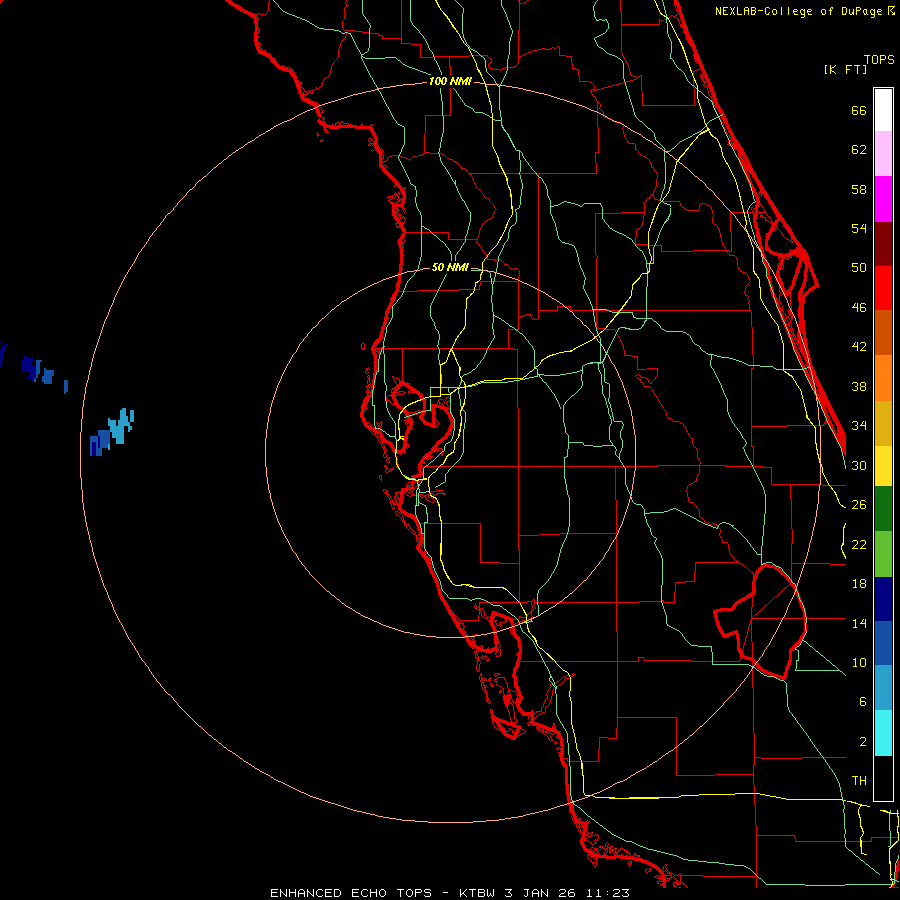Image resolution: width=900 pixels, height=900 pixels.
Task: Click the '30' legend value
Action: click(x=859, y=465)
